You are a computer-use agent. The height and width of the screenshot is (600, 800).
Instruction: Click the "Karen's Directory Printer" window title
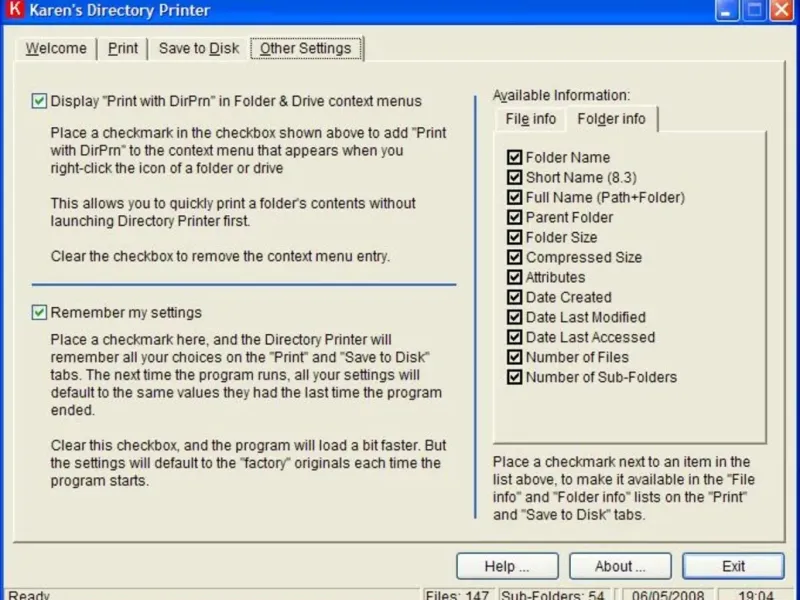(x=120, y=10)
